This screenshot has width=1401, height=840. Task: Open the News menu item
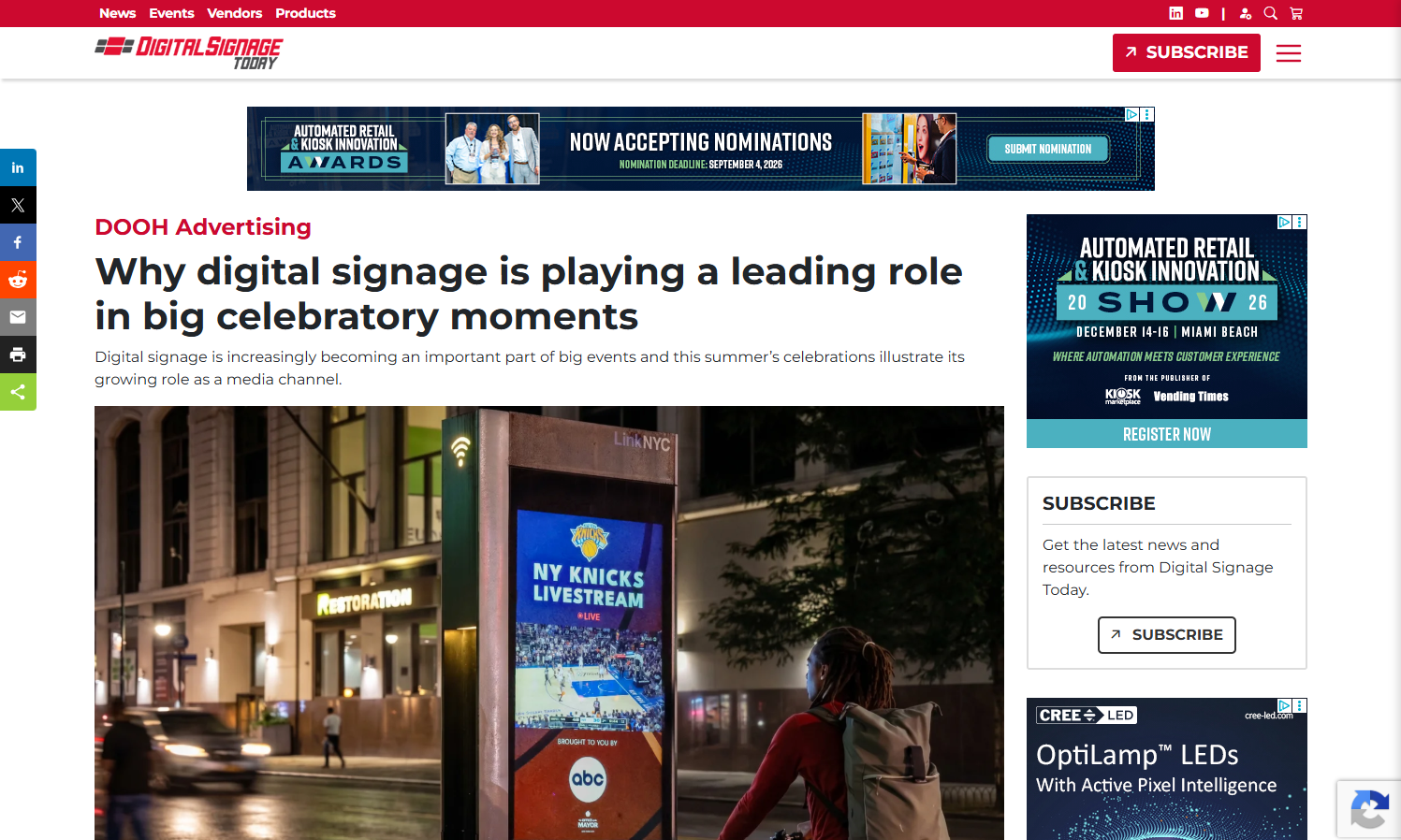coord(118,13)
